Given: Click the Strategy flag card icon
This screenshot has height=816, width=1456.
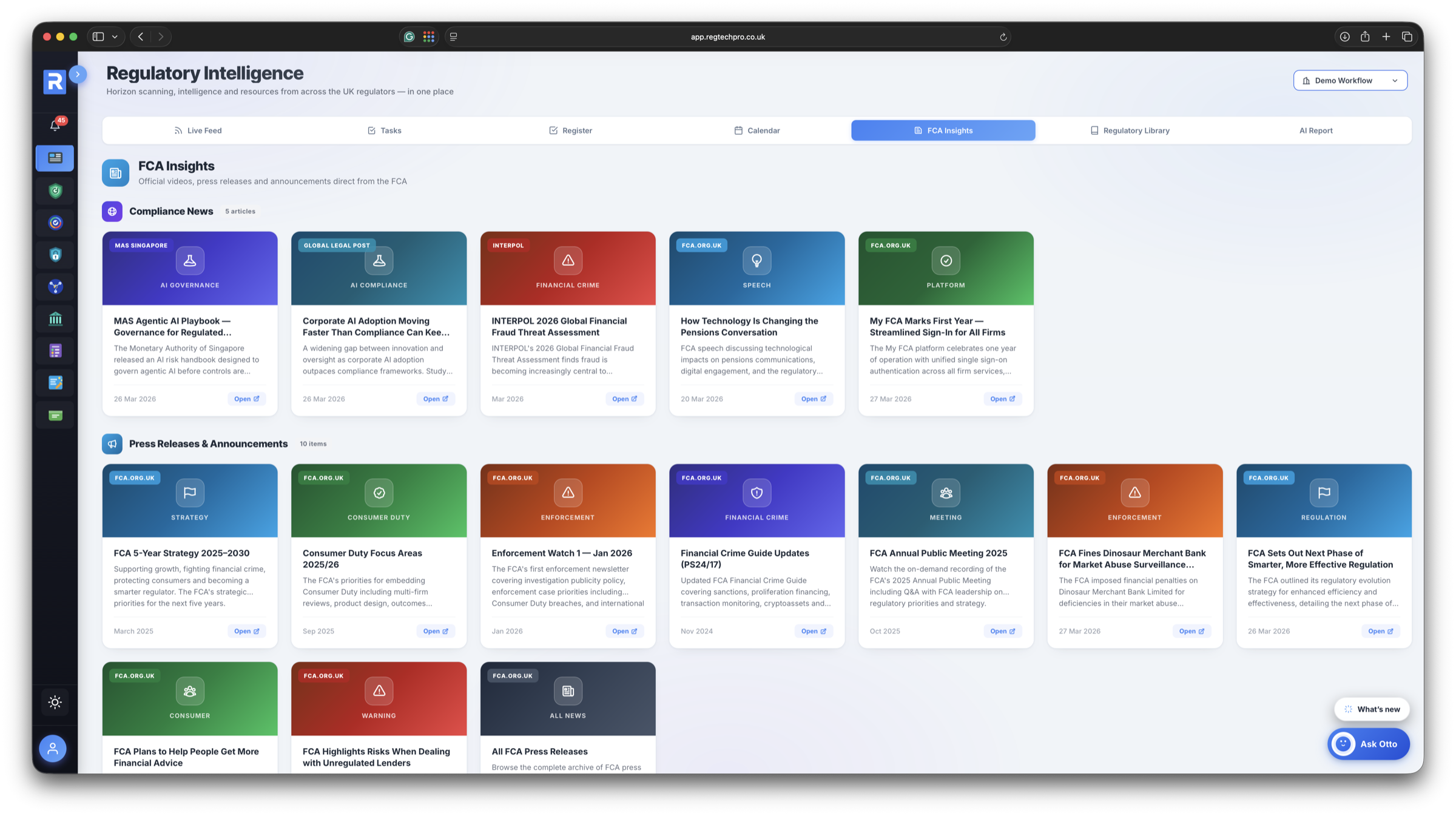Looking at the screenshot, I should pyautogui.click(x=190, y=493).
